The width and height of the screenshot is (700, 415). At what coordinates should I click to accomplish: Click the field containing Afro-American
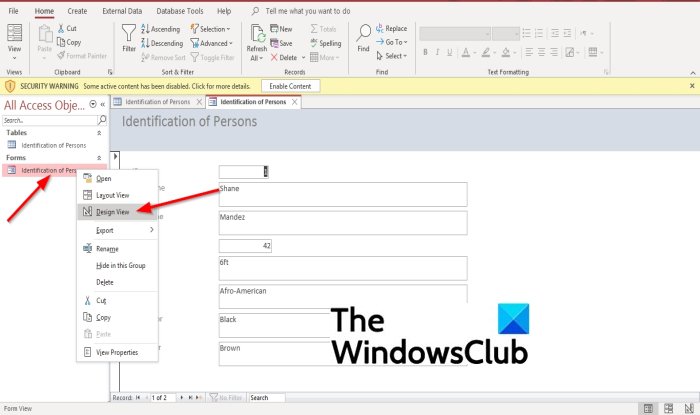pos(343,296)
